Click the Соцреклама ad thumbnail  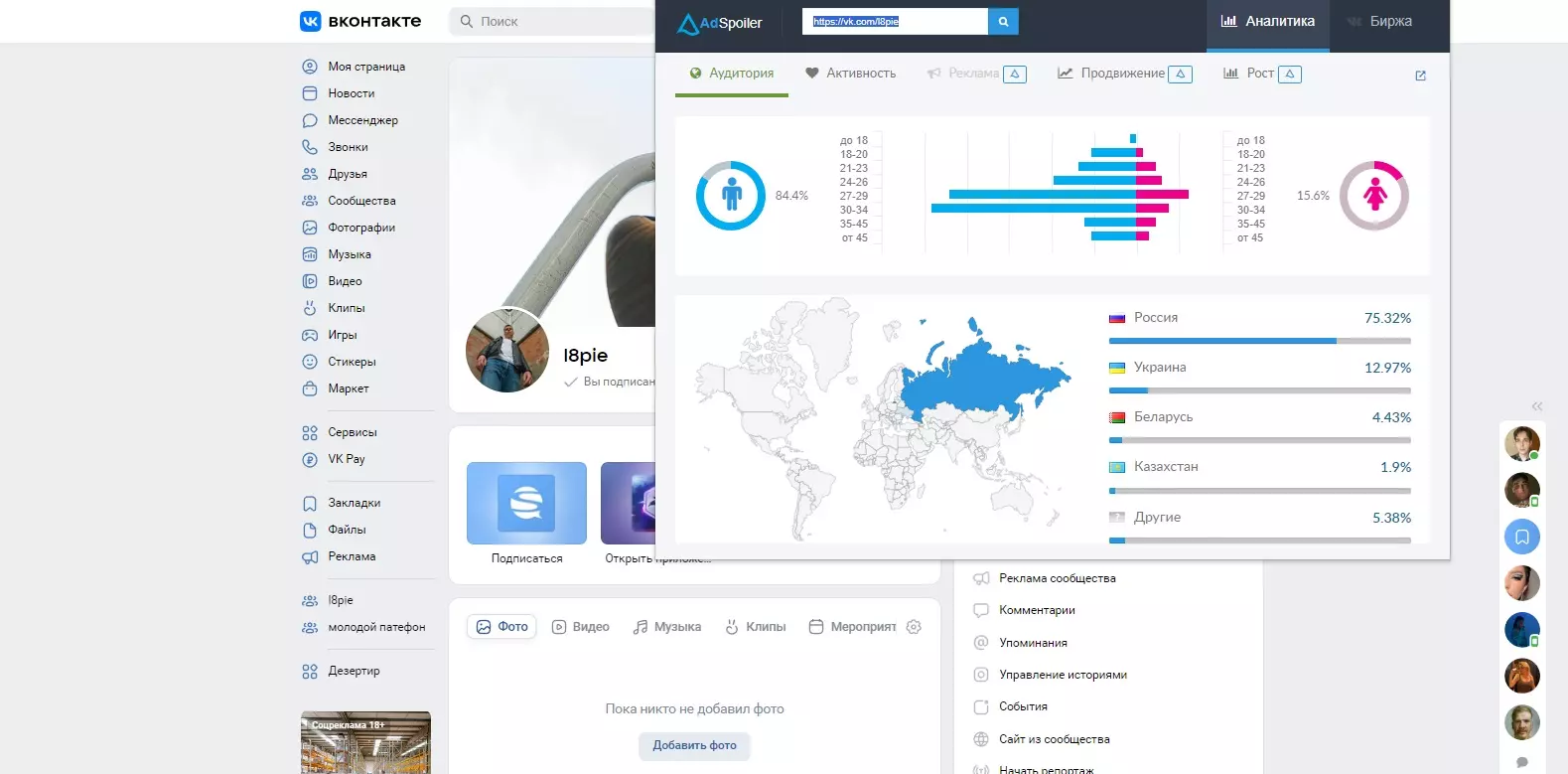coord(365,743)
